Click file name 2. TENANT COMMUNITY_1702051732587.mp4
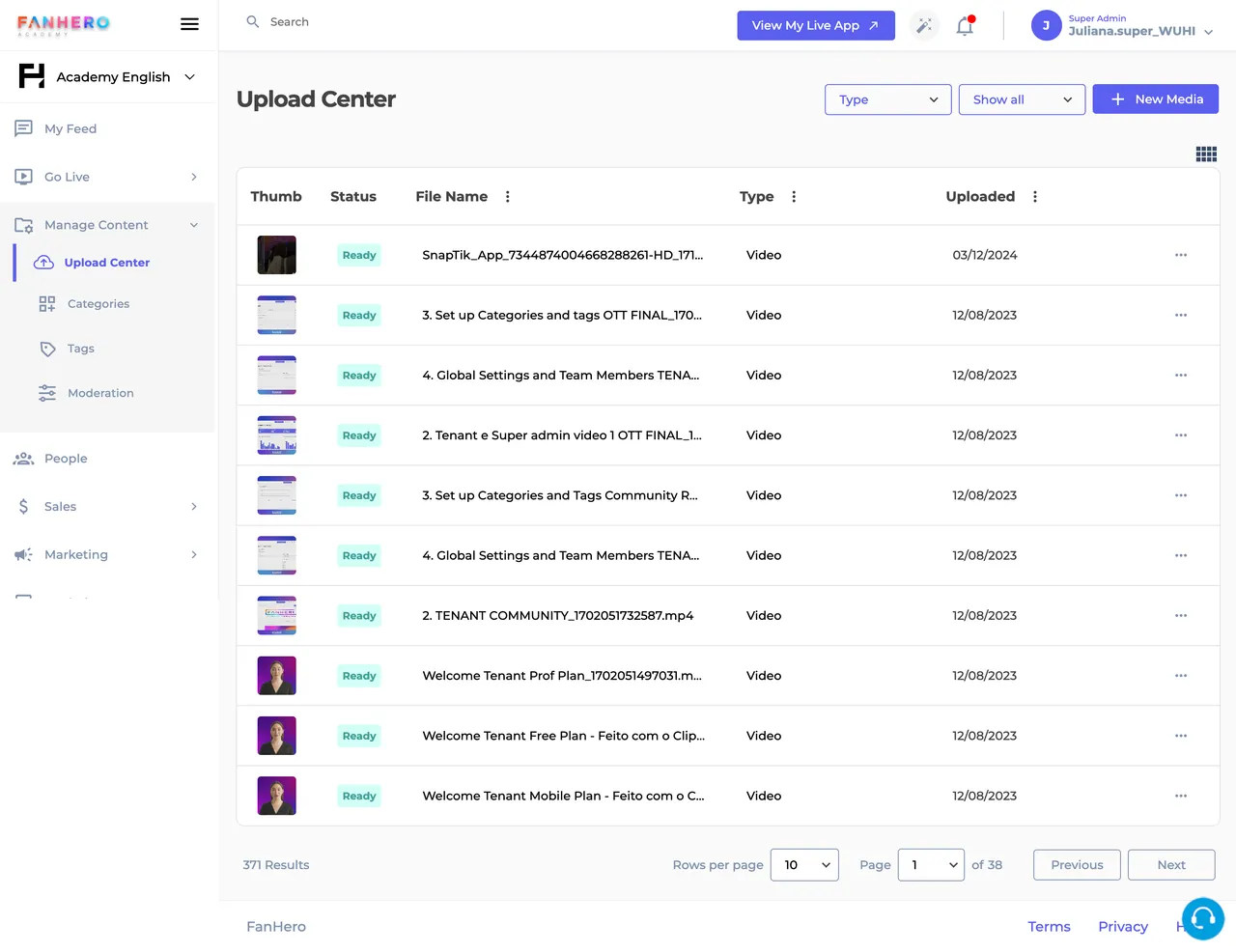Screen dimensions: 1236x952 [x=558, y=615]
